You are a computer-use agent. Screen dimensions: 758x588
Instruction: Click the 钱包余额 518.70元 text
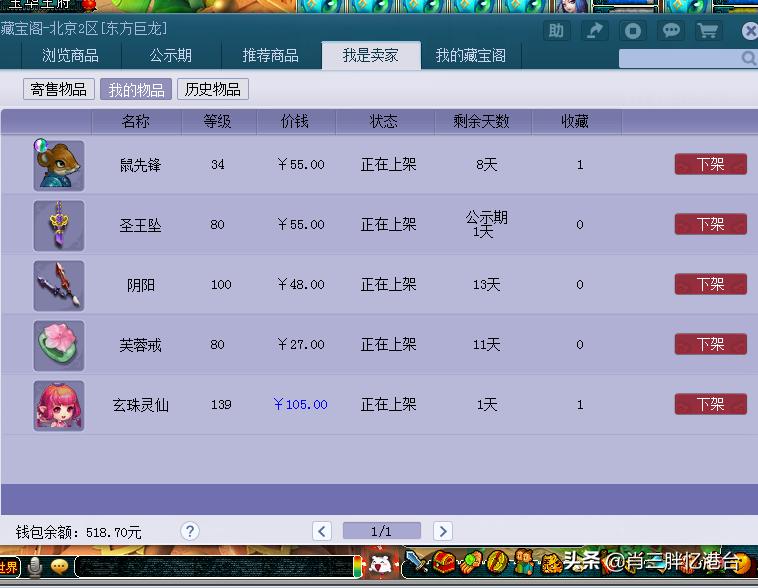(78, 532)
